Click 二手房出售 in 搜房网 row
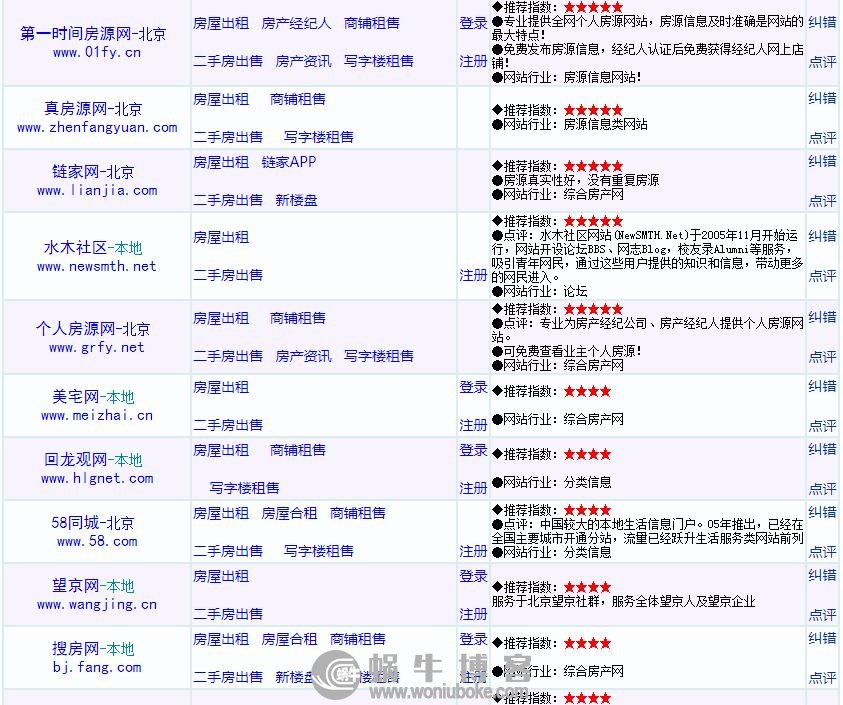This screenshot has width=843, height=705. point(228,677)
